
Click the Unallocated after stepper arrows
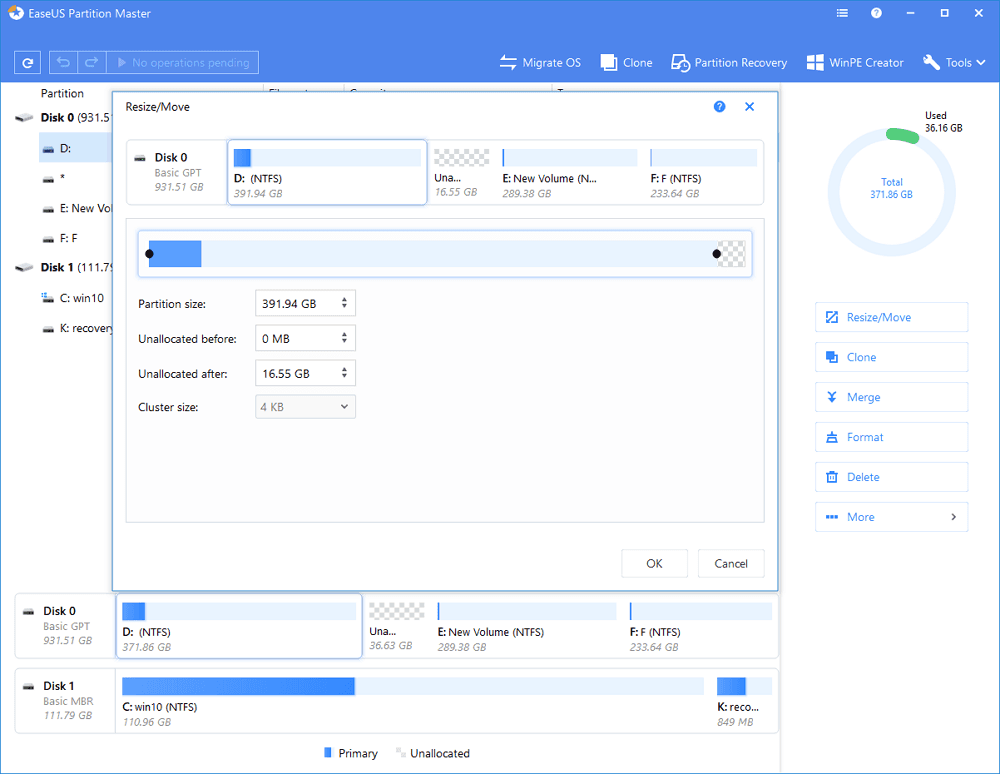[345, 373]
